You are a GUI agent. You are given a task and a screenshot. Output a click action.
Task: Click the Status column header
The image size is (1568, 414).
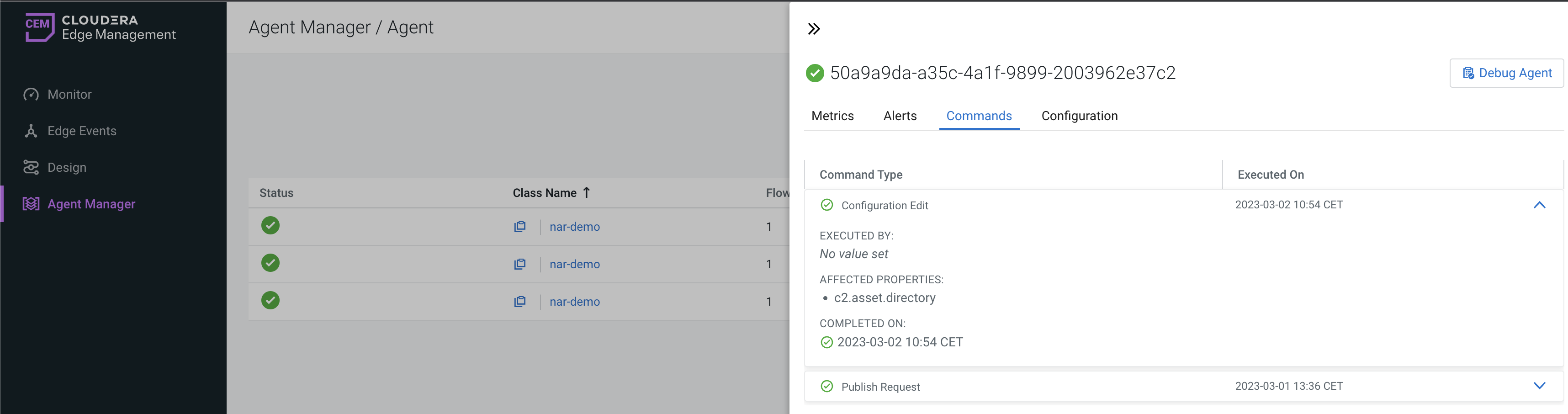point(276,193)
